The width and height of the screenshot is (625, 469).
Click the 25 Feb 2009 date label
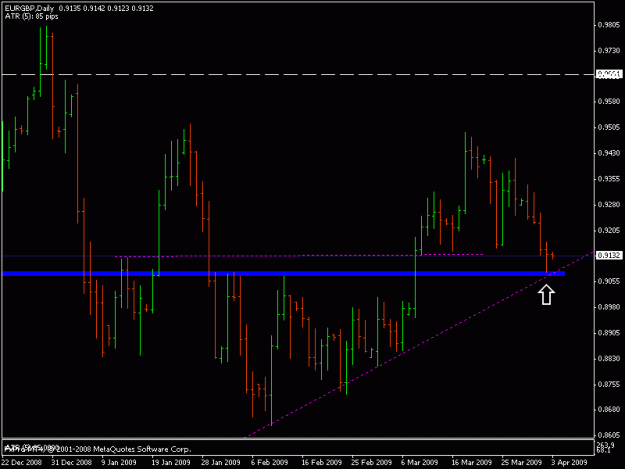pyautogui.click(x=371, y=462)
